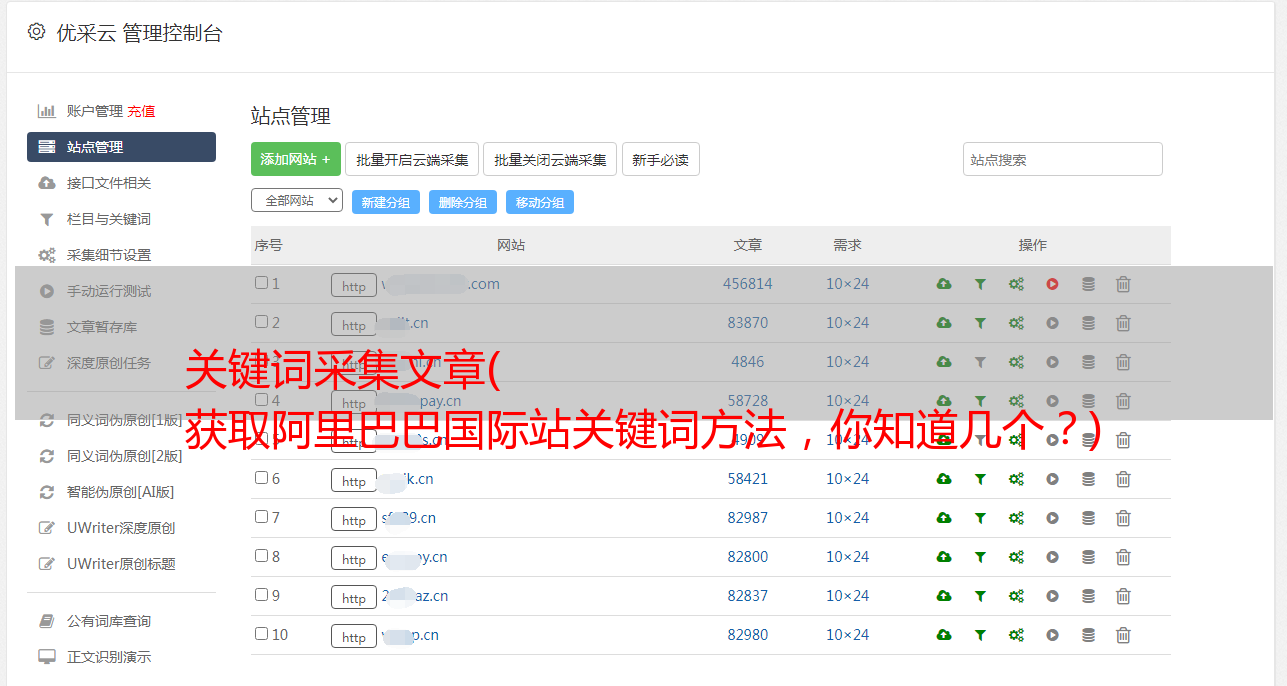
Task: Check the box for row 9
Action: pos(261,595)
